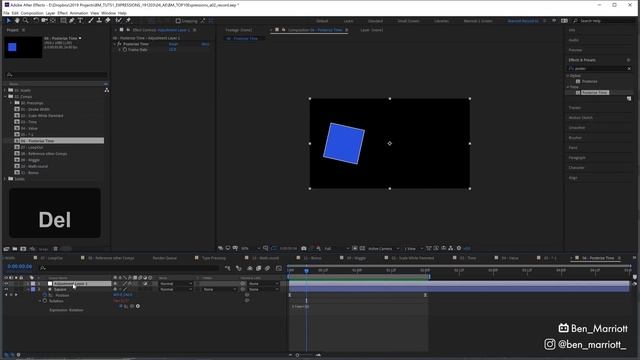Select the Roto Brush tool
Screen dimensions: 640x360
tap(118, 20)
